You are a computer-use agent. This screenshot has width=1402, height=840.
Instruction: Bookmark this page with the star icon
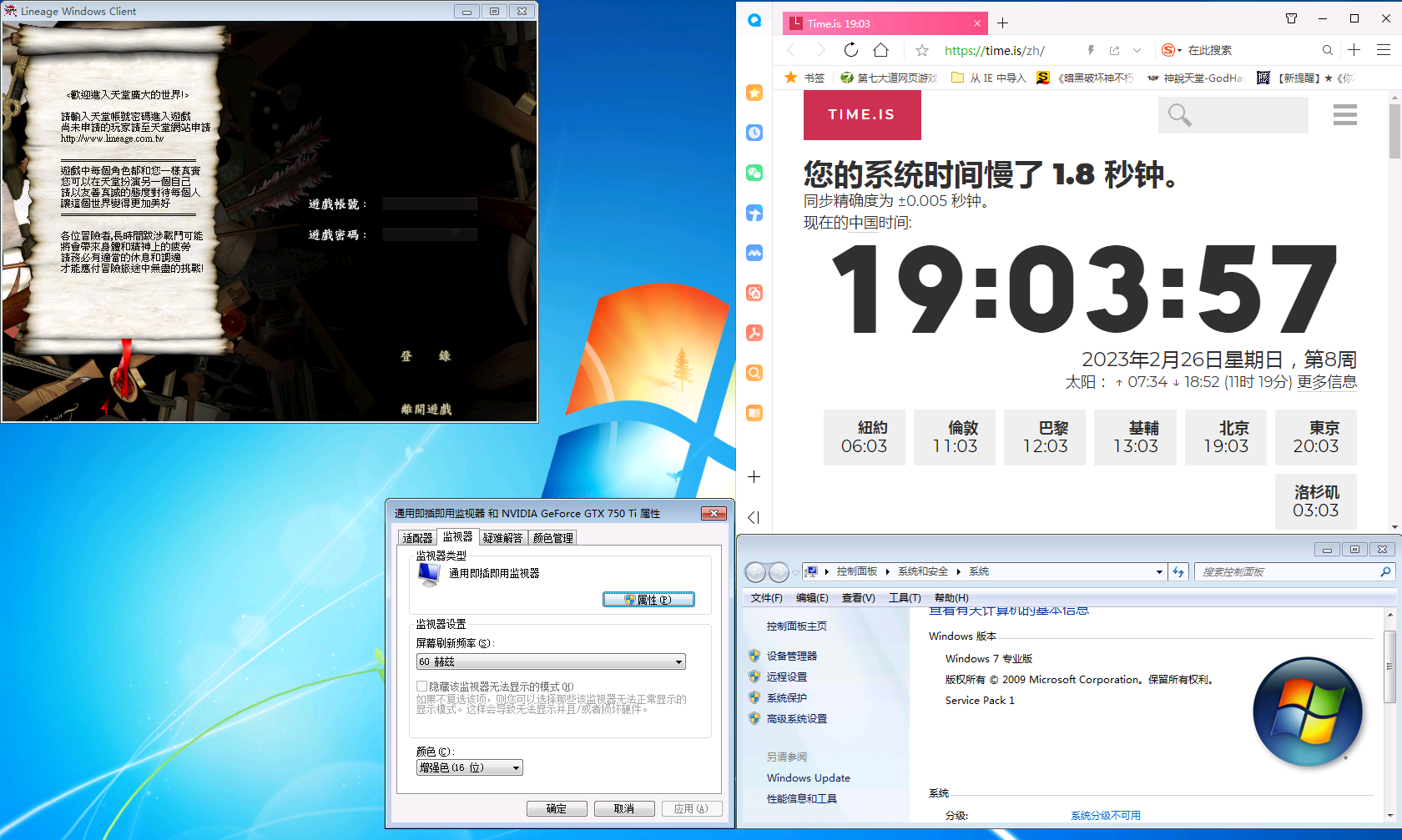tap(922, 50)
